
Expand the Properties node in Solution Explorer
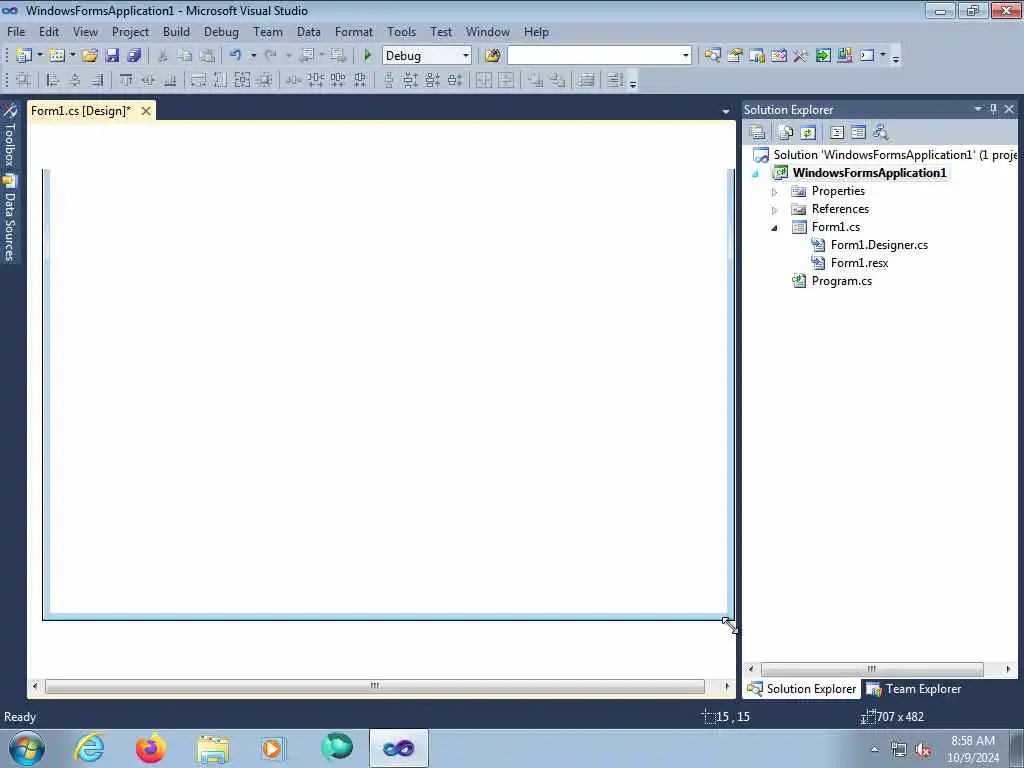(775, 192)
